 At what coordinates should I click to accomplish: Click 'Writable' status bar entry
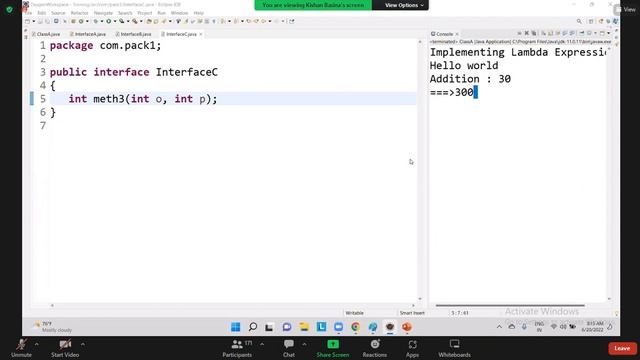coord(354,313)
